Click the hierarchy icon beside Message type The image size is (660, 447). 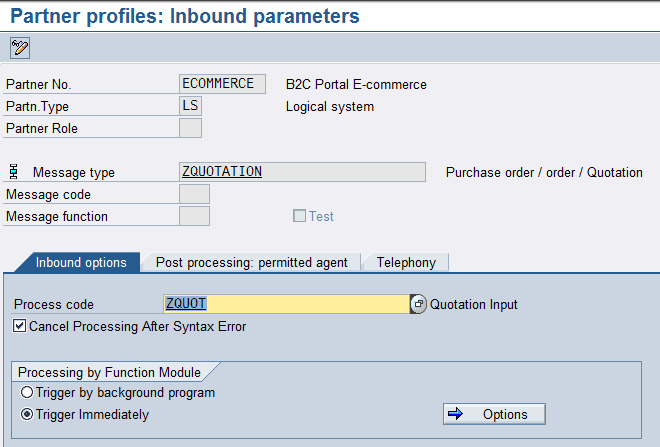point(14,172)
